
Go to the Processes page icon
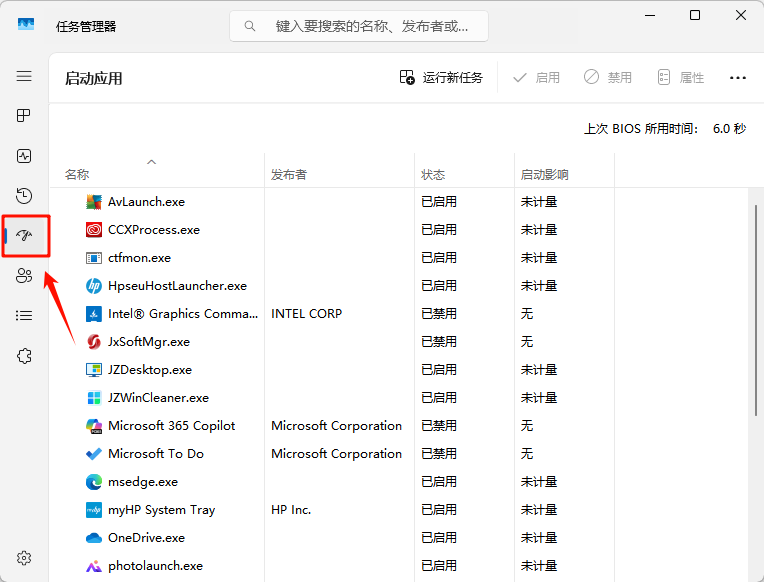pyautogui.click(x=24, y=116)
